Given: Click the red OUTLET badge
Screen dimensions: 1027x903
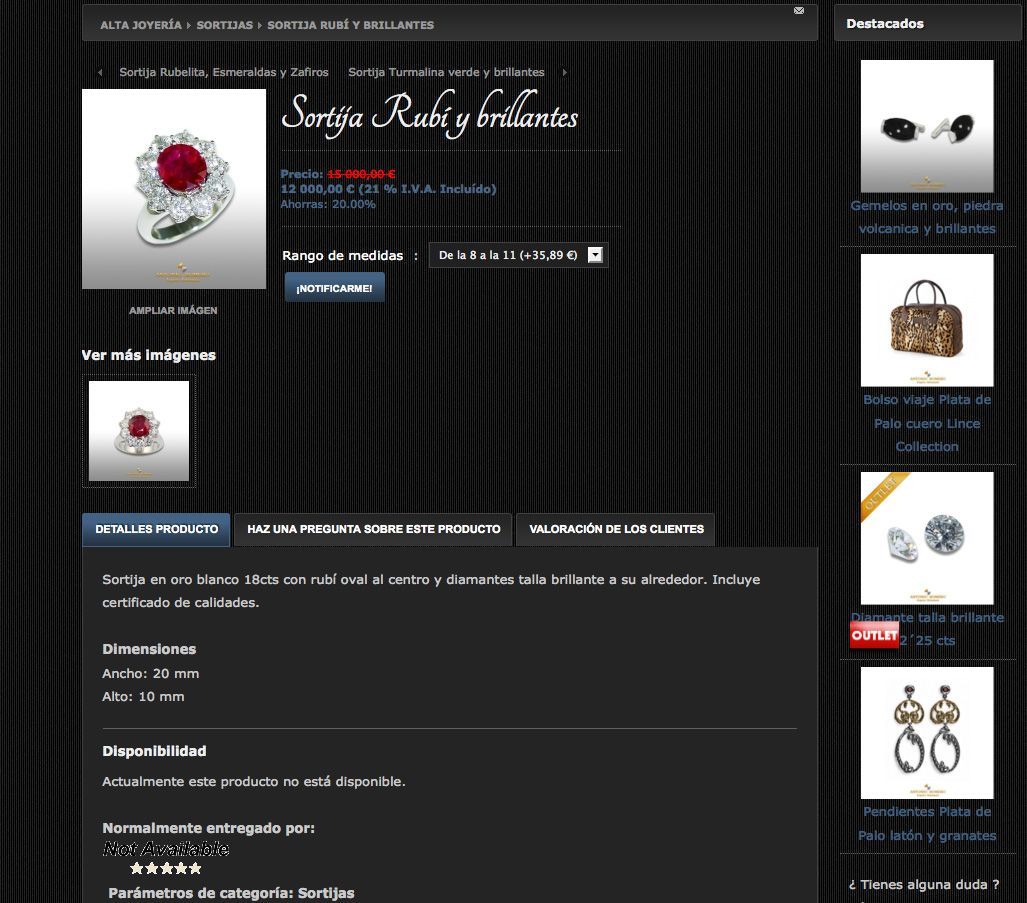Looking at the screenshot, I should [874, 635].
